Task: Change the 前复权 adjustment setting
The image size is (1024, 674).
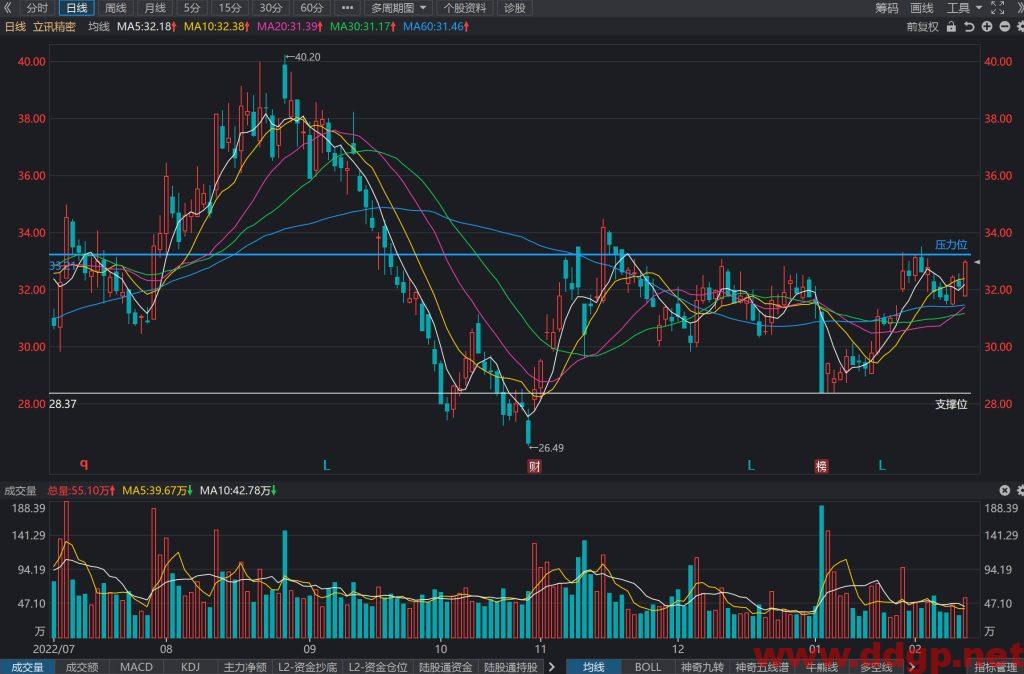Action: click(x=922, y=27)
